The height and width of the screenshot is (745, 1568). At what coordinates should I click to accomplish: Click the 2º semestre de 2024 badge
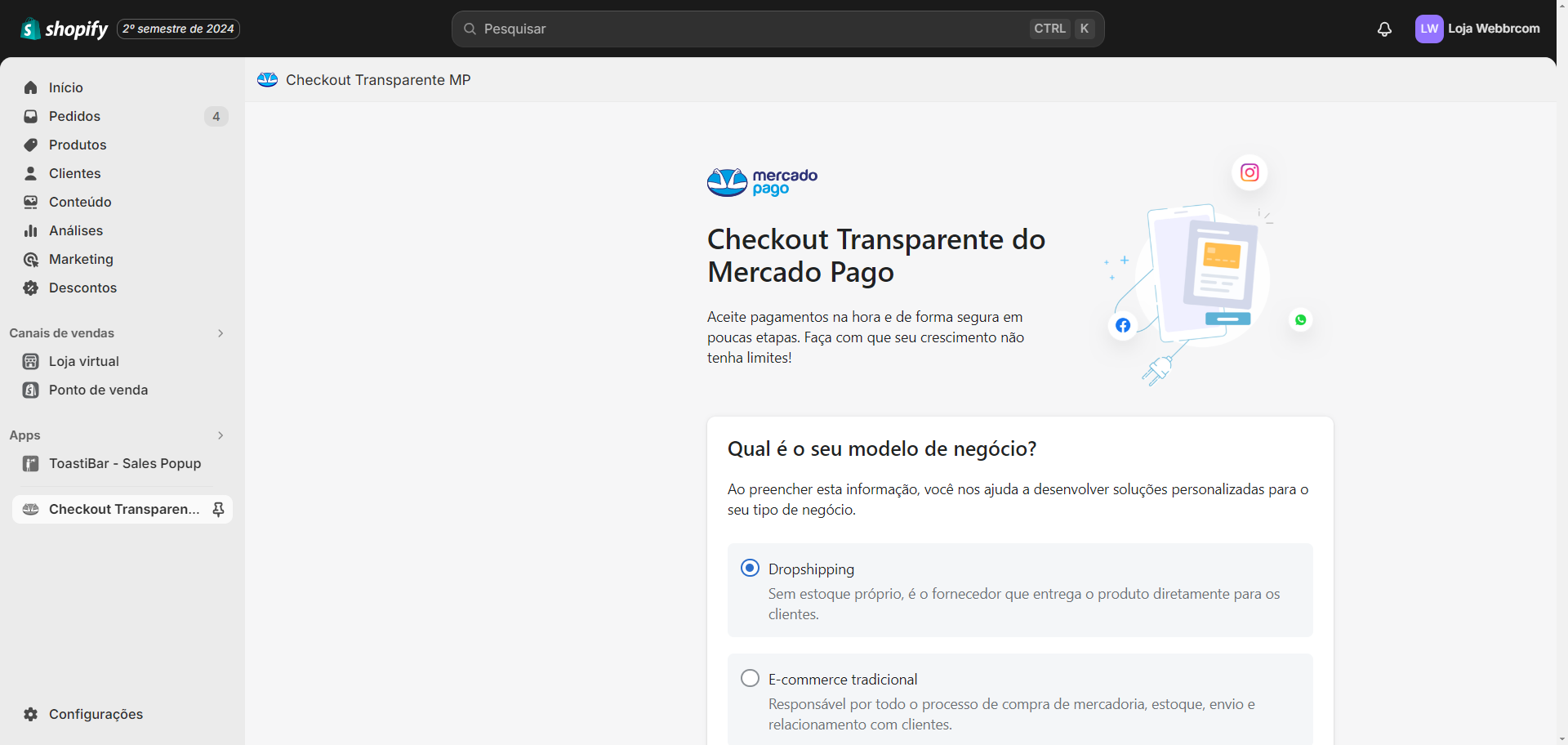tap(178, 29)
